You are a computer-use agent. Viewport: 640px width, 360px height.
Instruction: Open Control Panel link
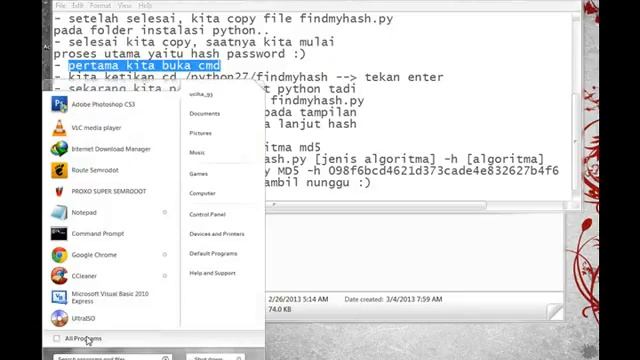(207, 214)
